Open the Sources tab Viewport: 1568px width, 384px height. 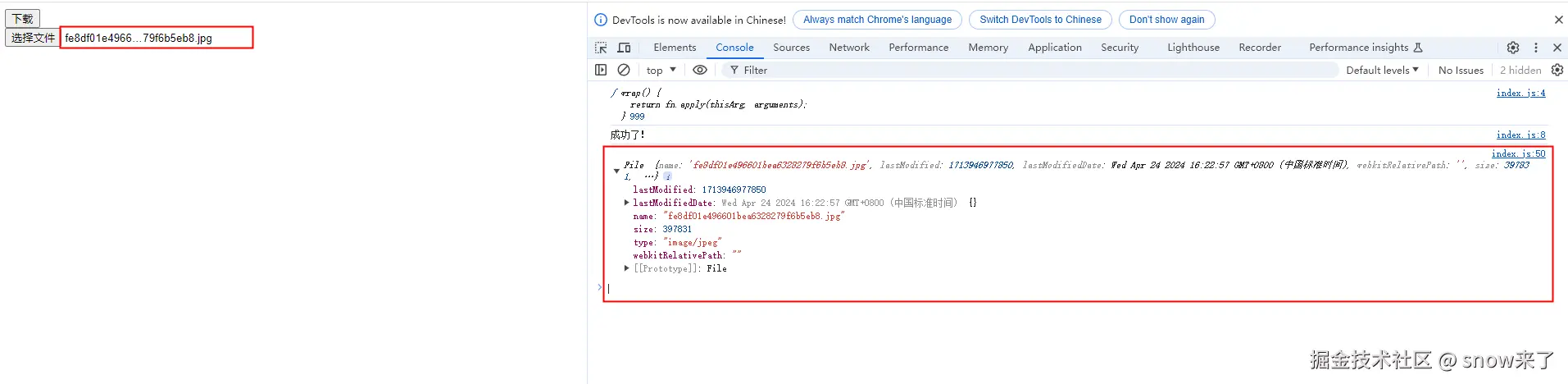(x=792, y=48)
